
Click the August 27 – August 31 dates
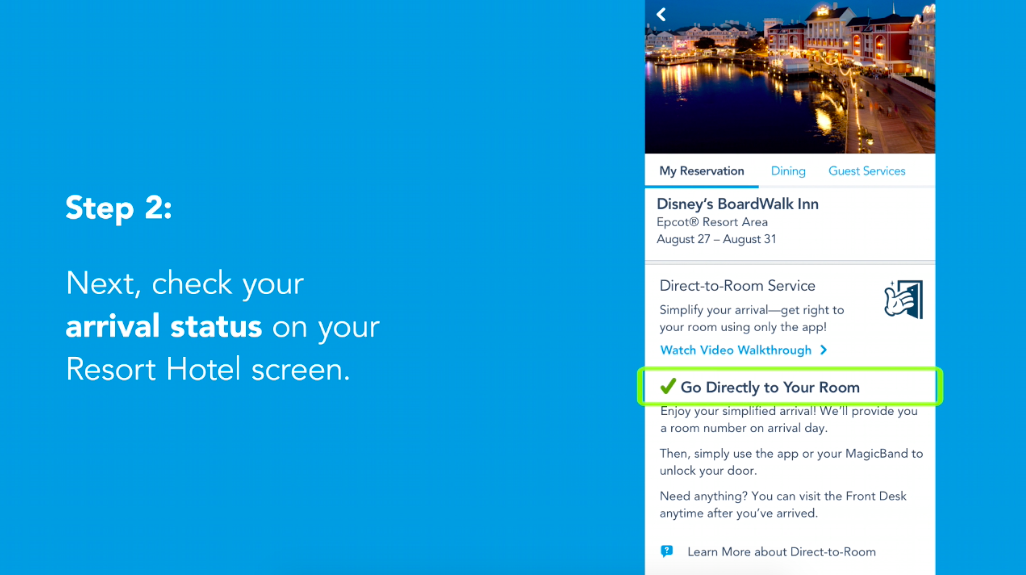pyautogui.click(x=716, y=239)
